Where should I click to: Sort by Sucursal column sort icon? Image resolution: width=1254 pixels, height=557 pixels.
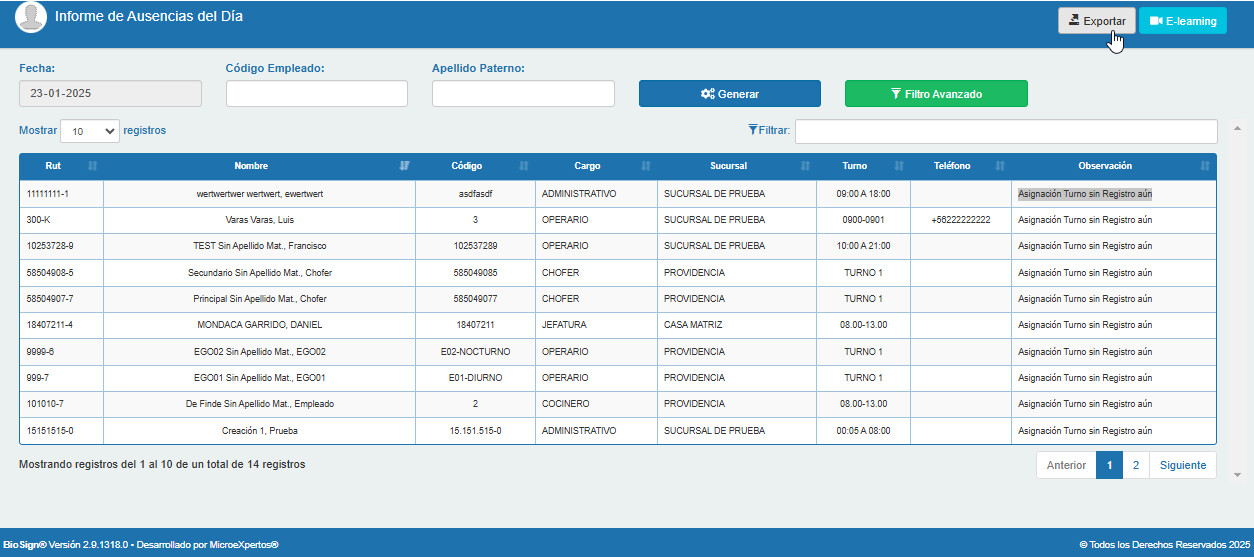(805, 166)
